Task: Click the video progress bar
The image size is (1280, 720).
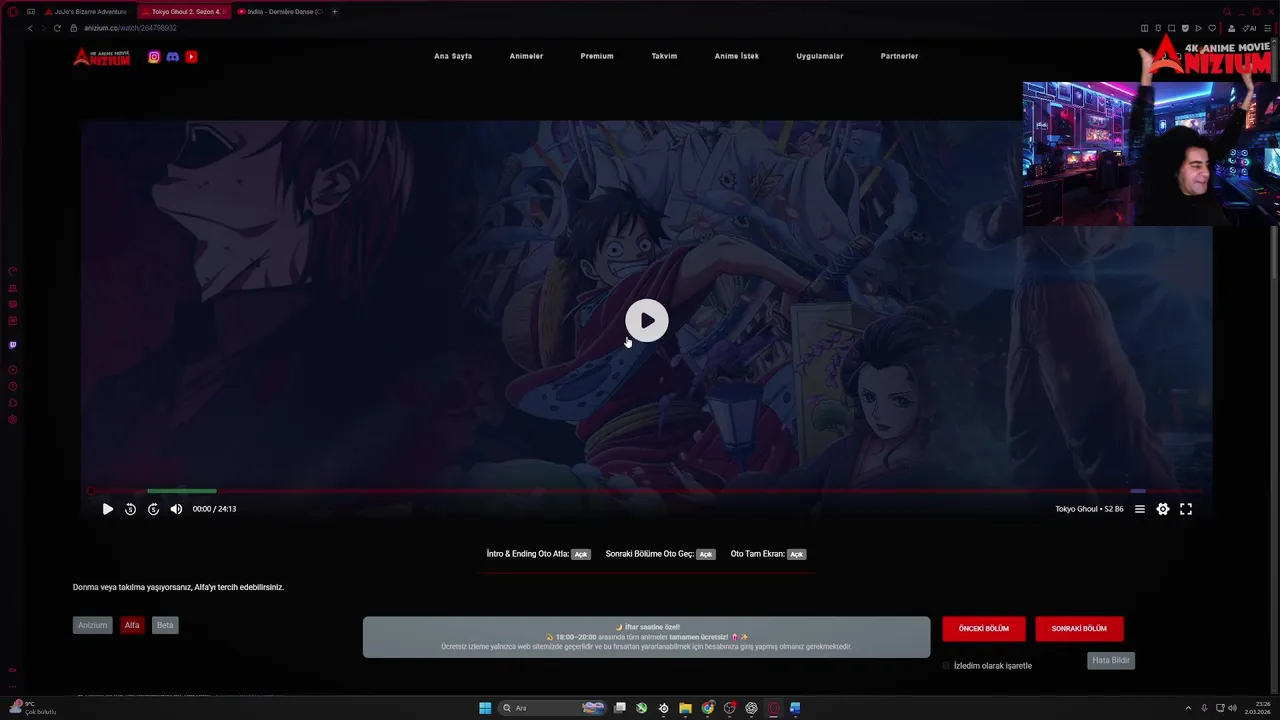Action: 646,491
